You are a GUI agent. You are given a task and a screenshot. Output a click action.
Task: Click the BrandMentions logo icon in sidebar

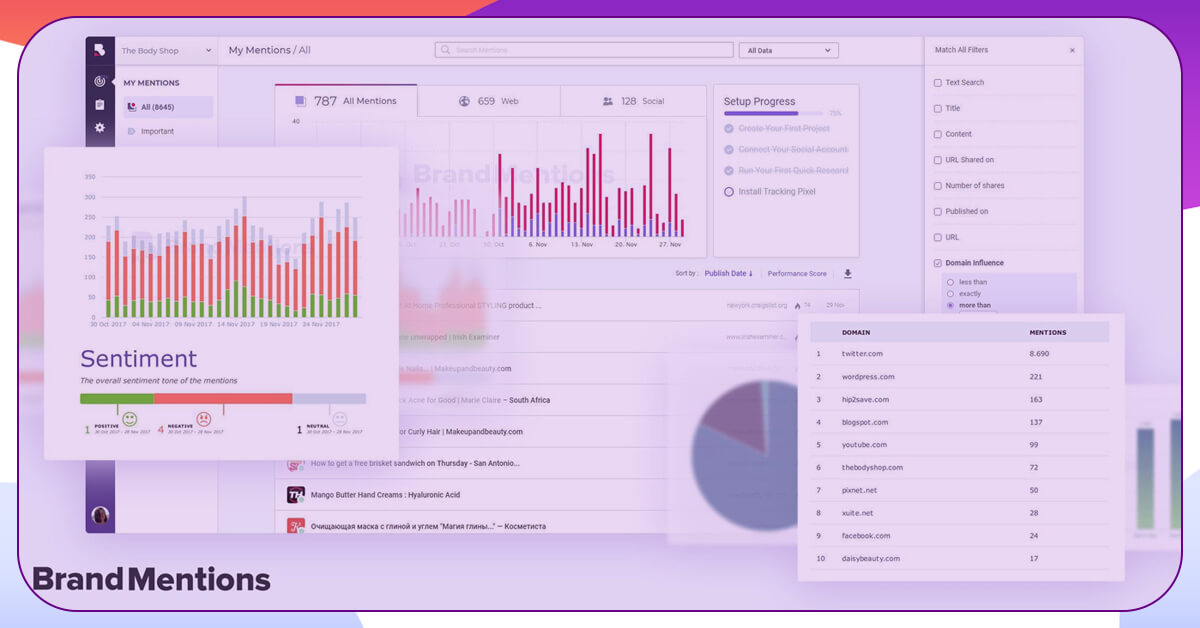tap(100, 50)
